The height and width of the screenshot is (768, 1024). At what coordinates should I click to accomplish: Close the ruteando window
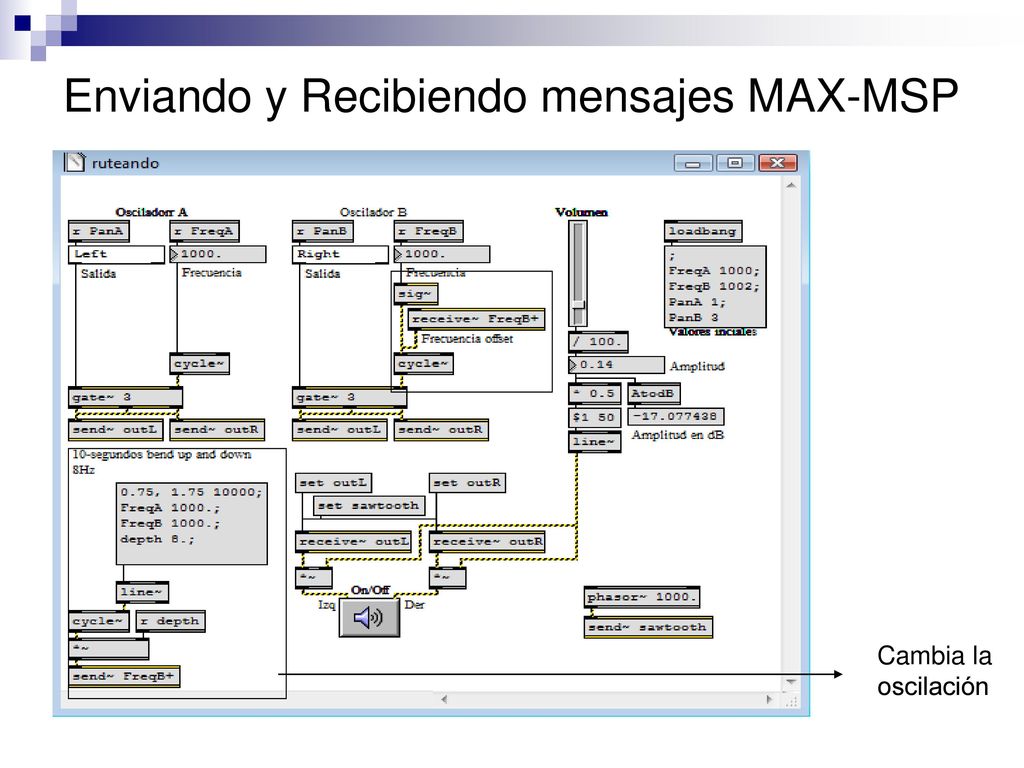click(x=777, y=163)
